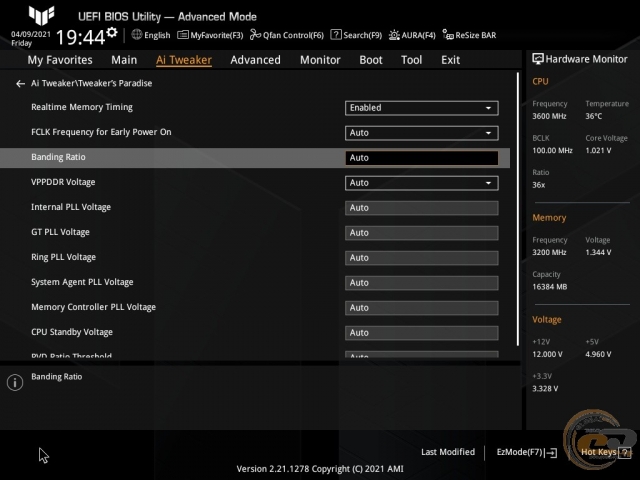Select the Banding Ratio row label
The width and height of the screenshot is (640, 480).
[58, 157]
